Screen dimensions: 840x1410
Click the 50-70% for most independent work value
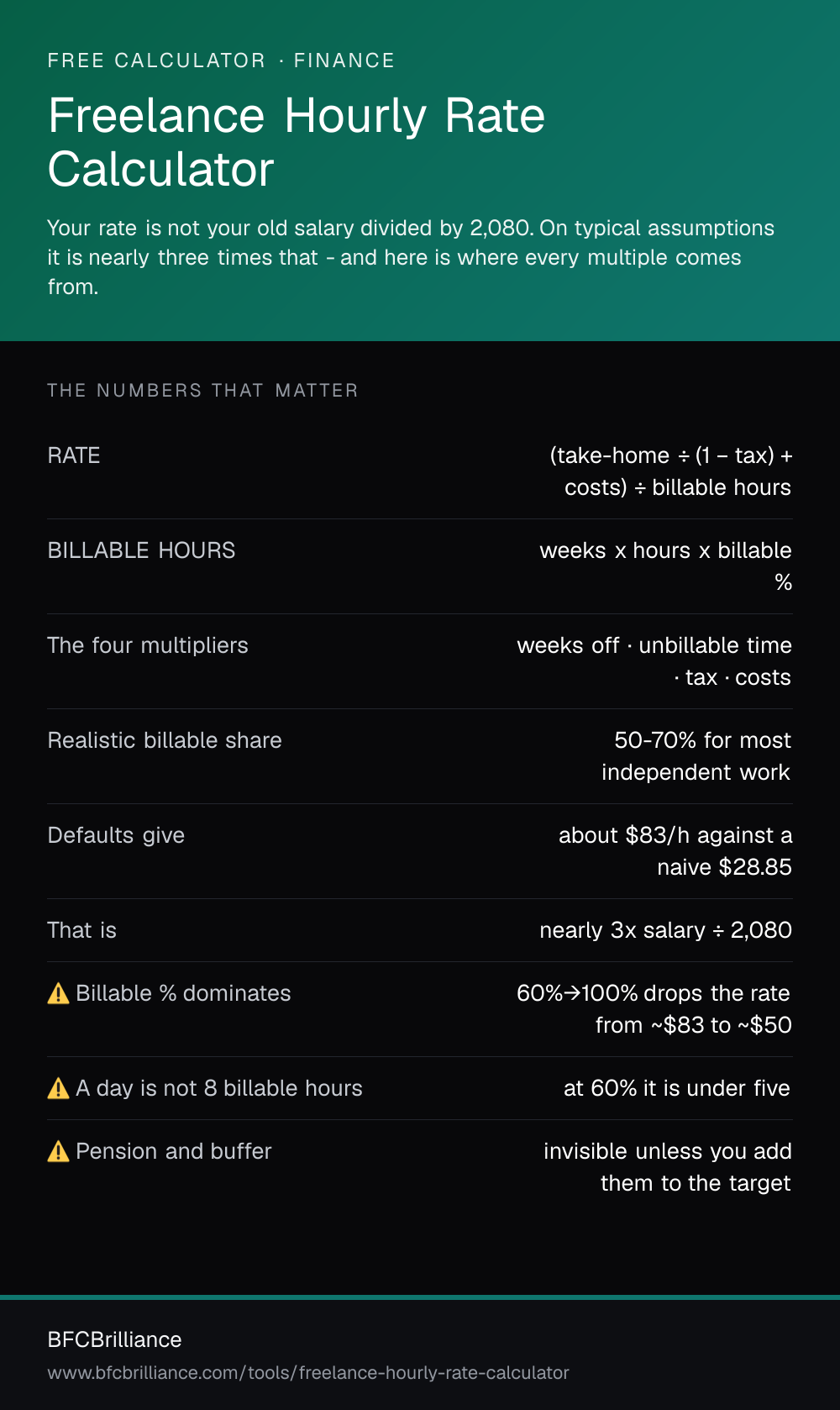696,756
